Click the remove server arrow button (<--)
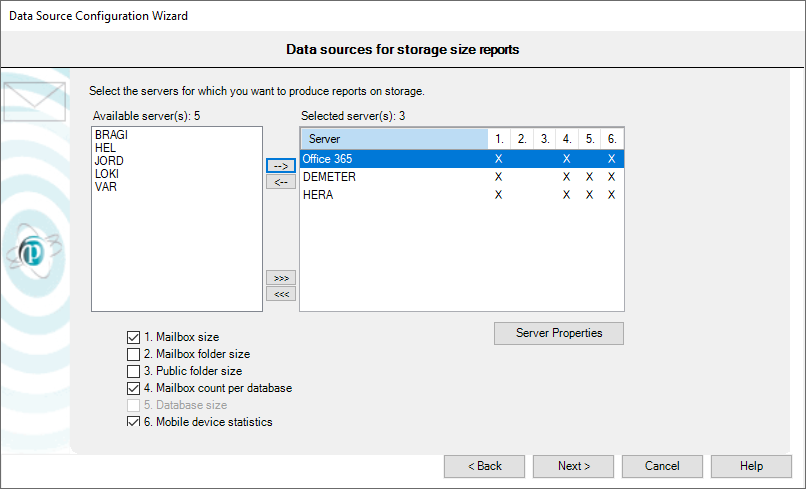This screenshot has width=806, height=489. pos(281,182)
